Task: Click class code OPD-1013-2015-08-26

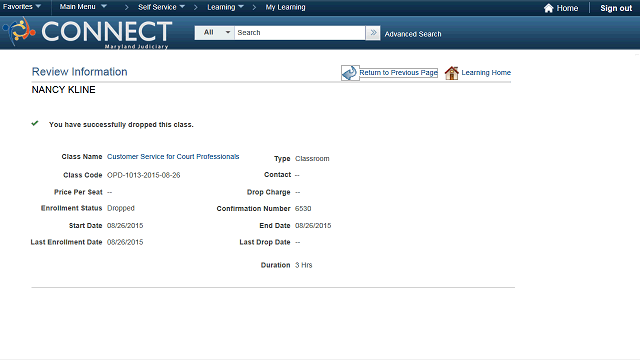Action: [x=143, y=175]
